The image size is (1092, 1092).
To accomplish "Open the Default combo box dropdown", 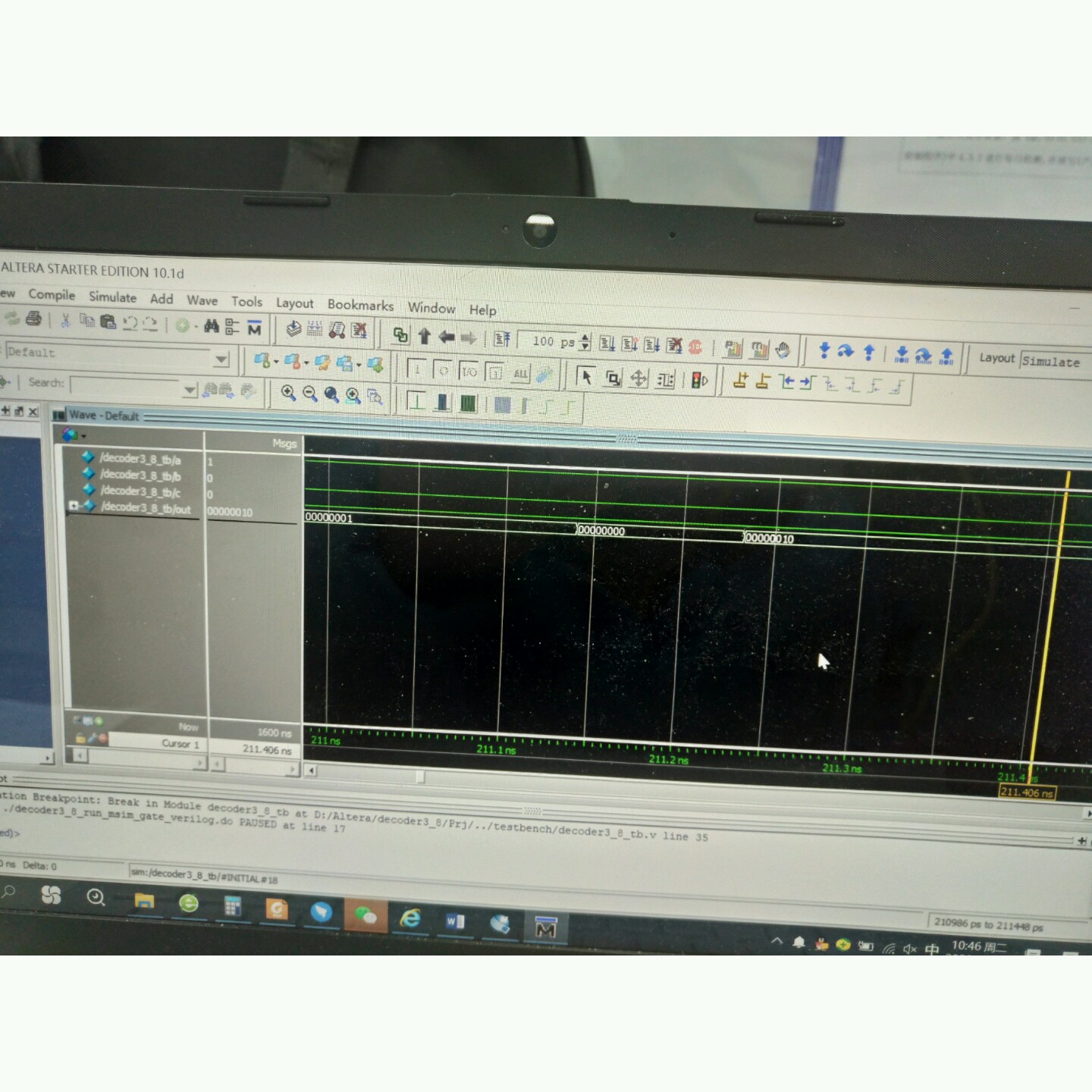I will tap(221, 359).
